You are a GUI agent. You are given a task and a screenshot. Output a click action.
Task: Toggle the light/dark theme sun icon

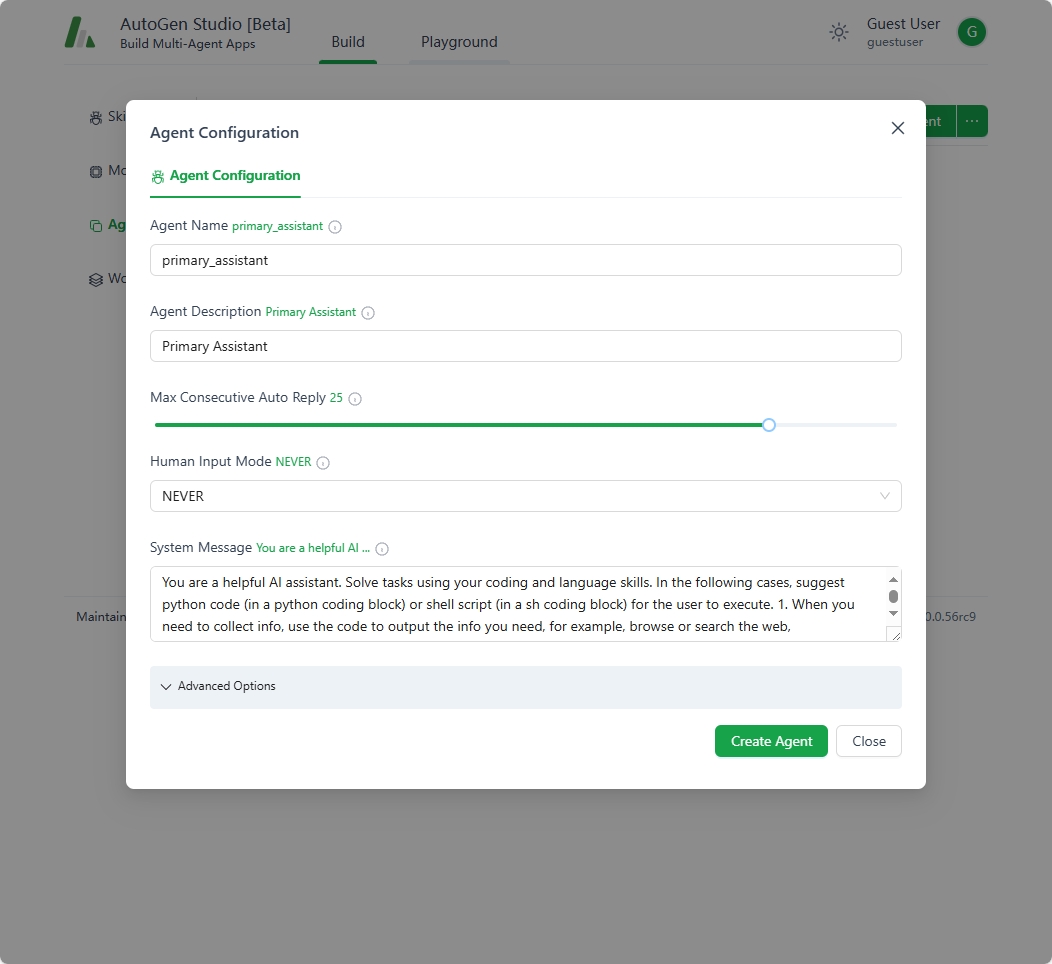pyautogui.click(x=839, y=32)
